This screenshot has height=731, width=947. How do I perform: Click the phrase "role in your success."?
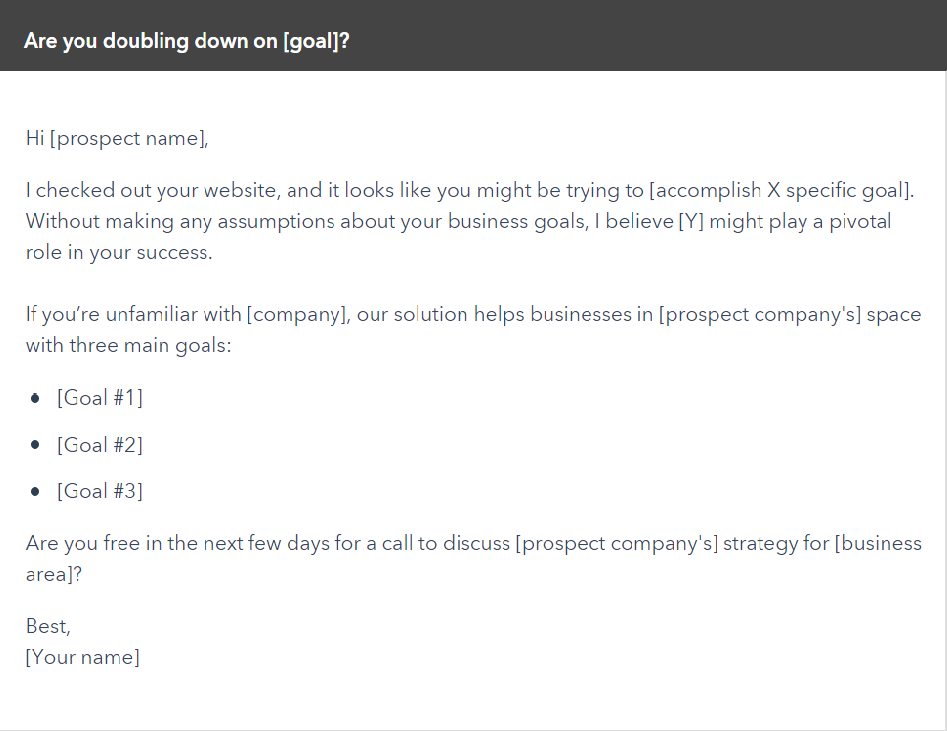pyautogui.click(x=119, y=253)
